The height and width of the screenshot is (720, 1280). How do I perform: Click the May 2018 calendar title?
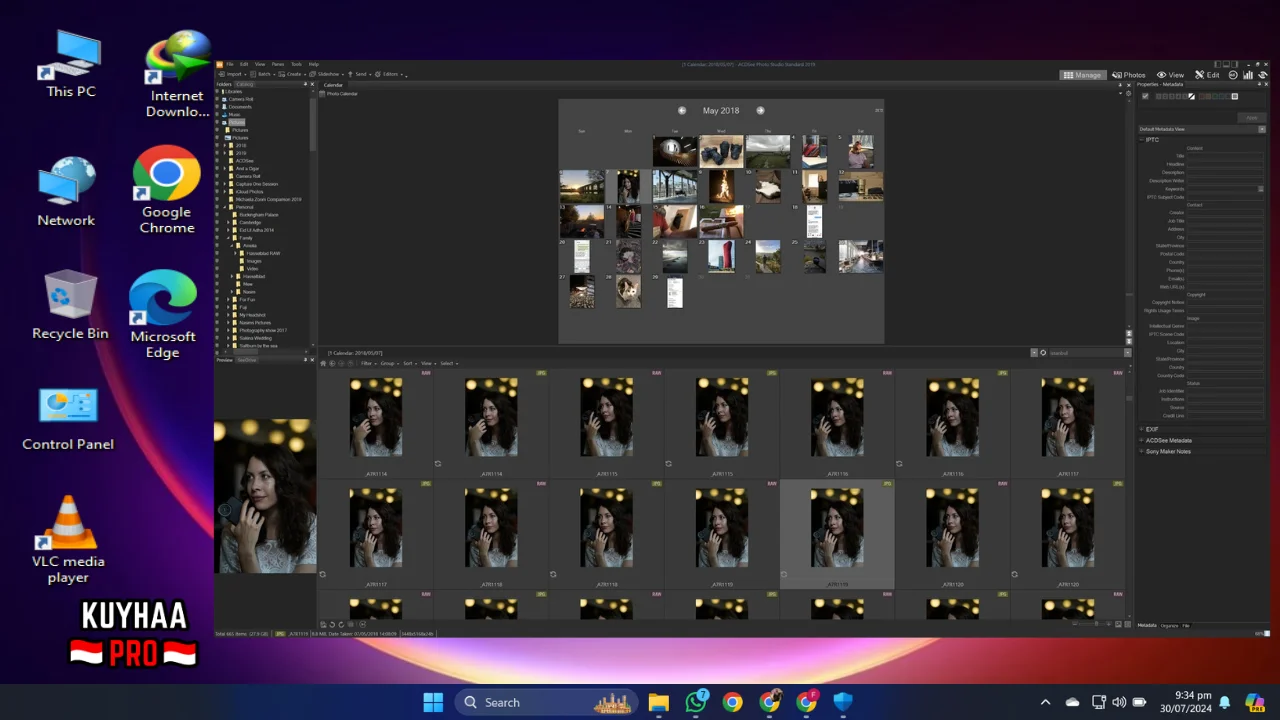[x=721, y=111]
